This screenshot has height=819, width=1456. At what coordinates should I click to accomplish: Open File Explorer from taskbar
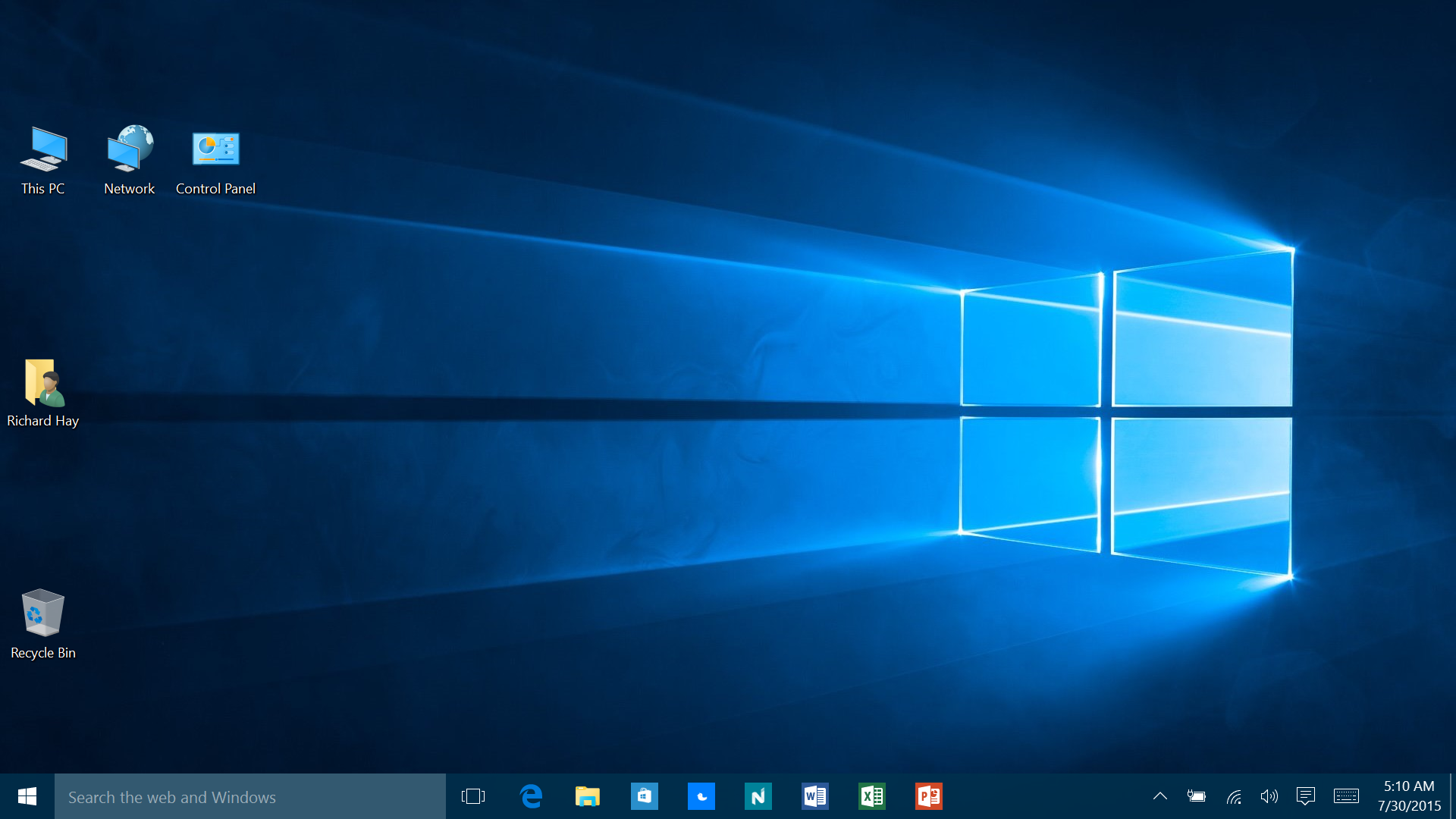[587, 796]
